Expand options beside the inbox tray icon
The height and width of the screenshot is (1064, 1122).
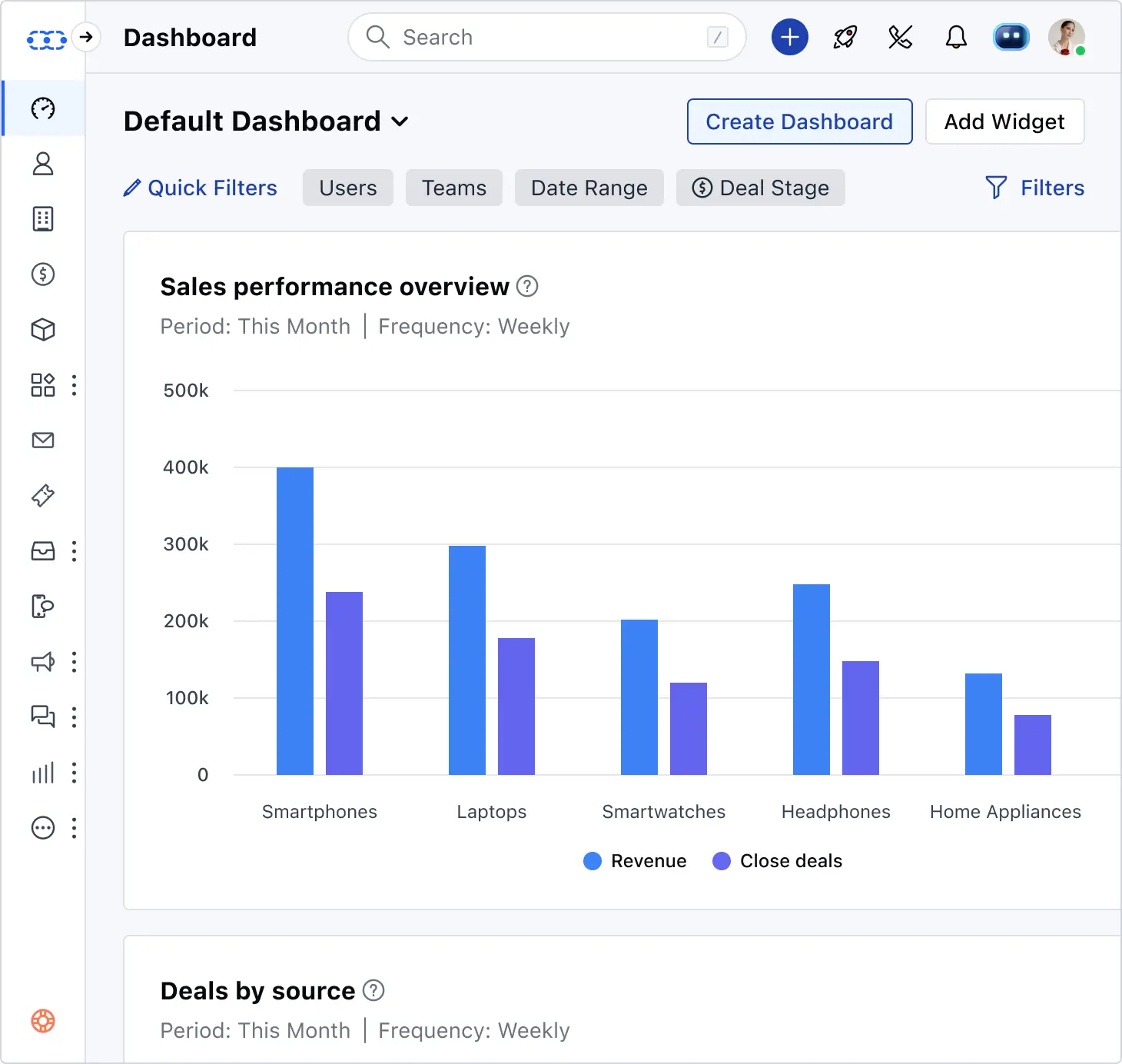point(74,551)
